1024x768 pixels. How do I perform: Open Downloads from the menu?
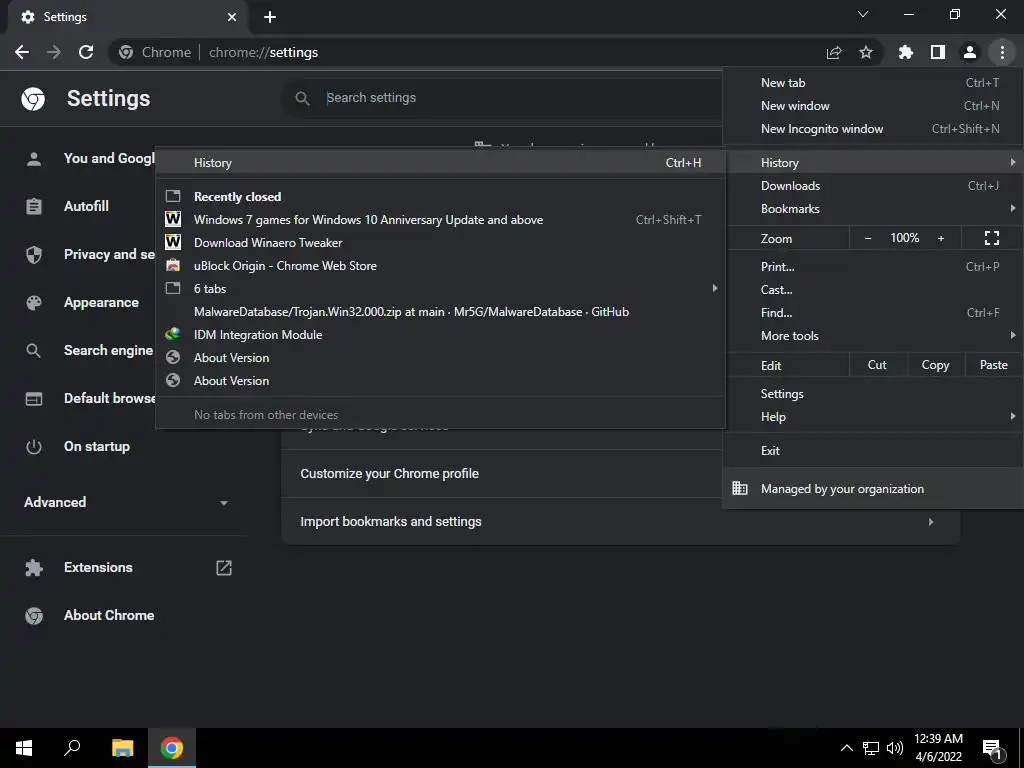pos(873,186)
